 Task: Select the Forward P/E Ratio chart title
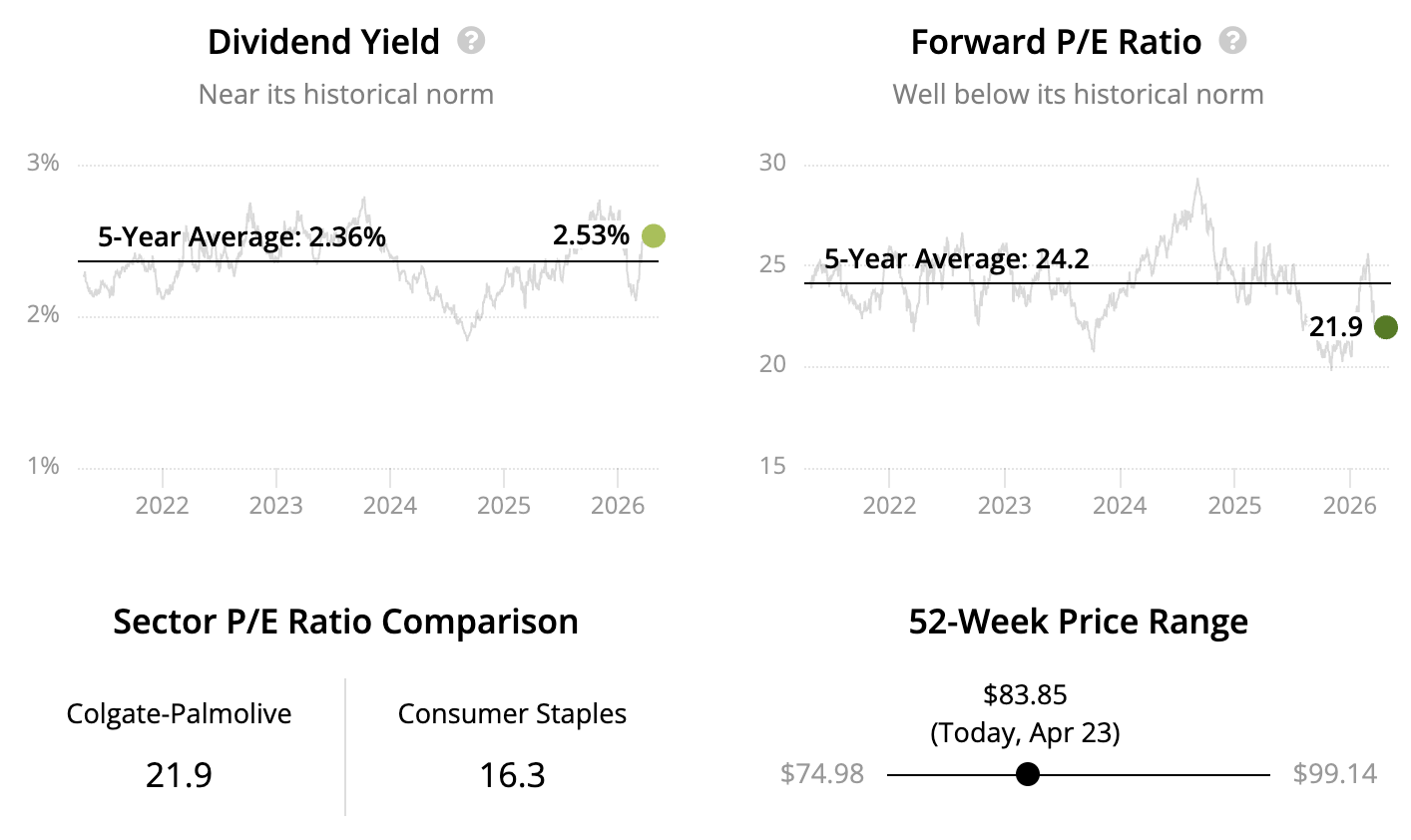tap(1056, 42)
